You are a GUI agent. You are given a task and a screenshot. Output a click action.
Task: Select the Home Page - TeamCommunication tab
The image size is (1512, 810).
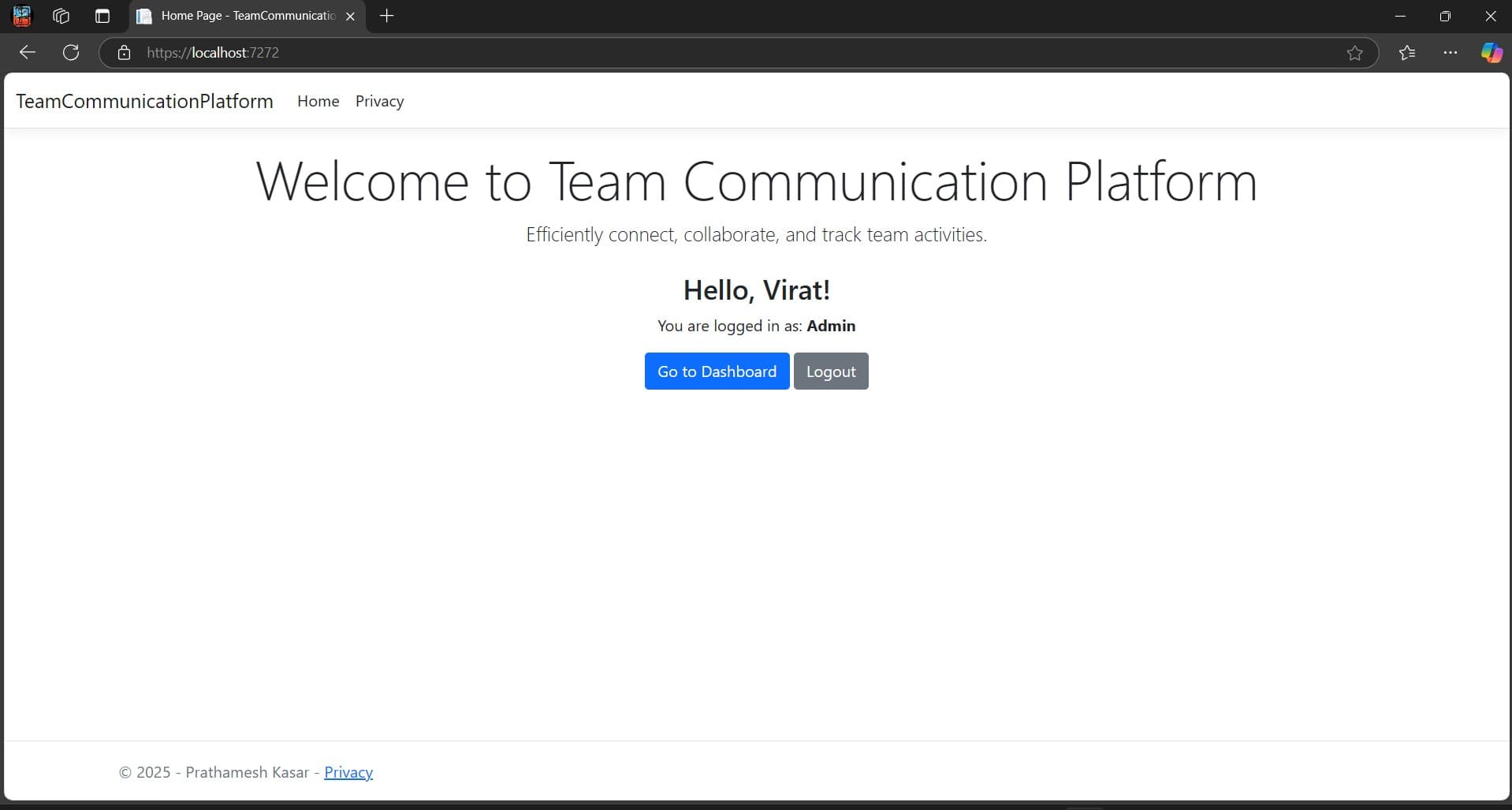click(248, 16)
